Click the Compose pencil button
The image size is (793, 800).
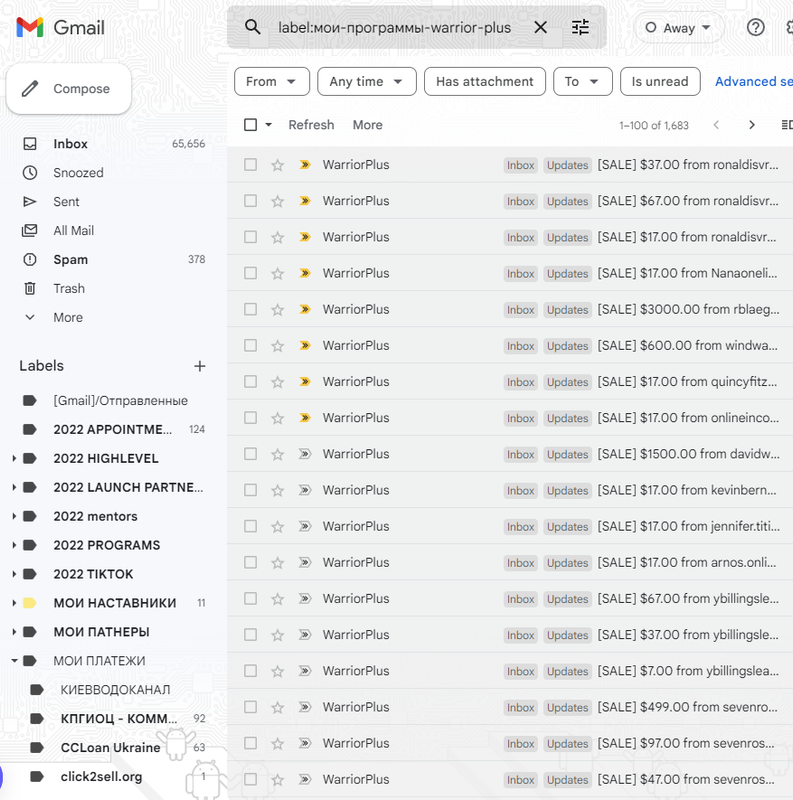(x=68, y=89)
